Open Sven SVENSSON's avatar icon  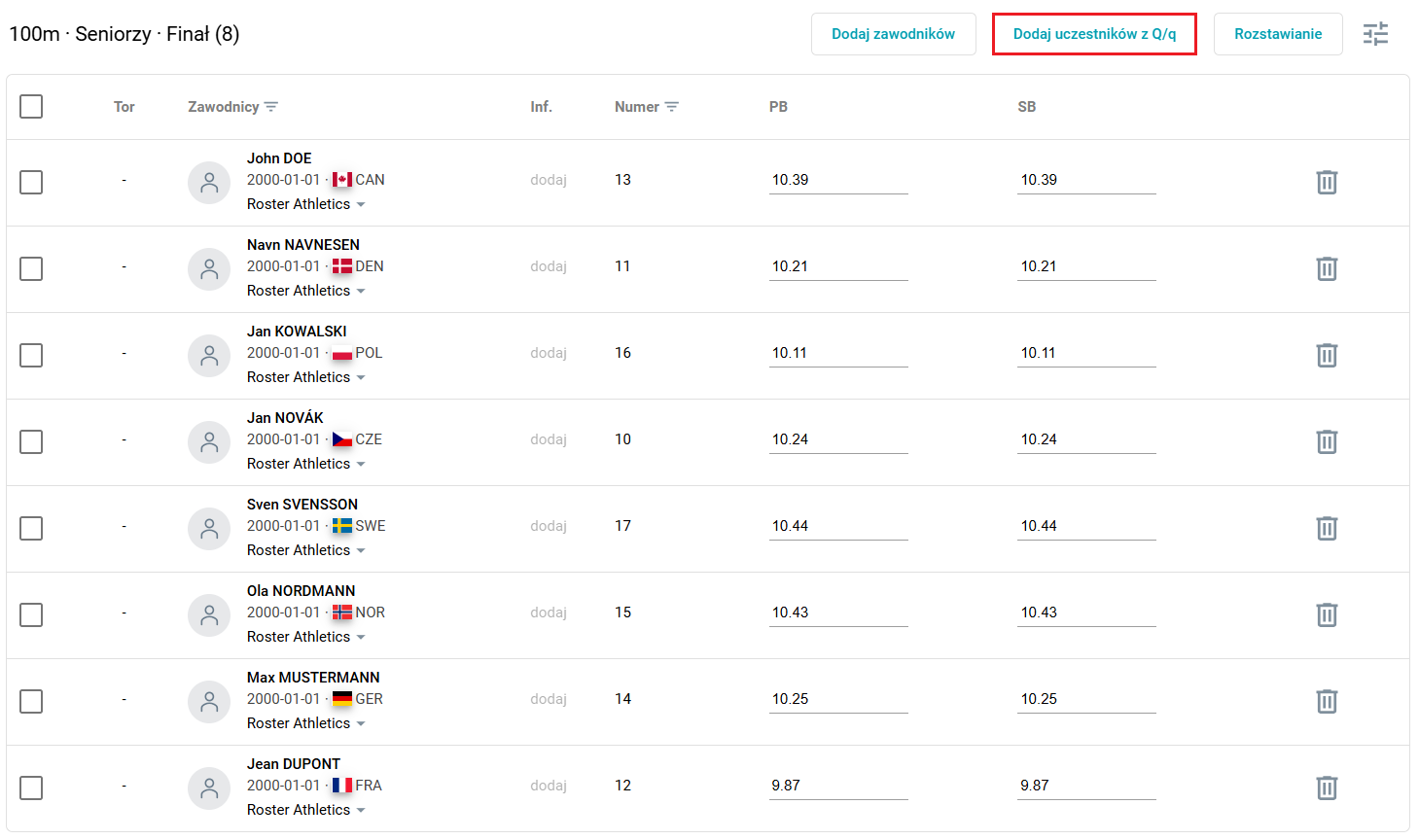pyautogui.click(x=209, y=528)
